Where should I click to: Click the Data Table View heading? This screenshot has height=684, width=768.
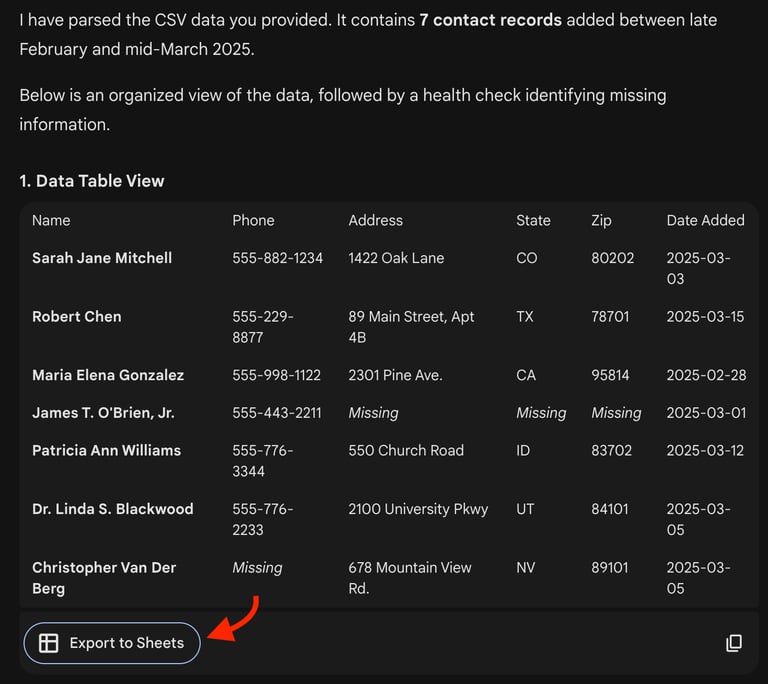click(x=92, y=181)
